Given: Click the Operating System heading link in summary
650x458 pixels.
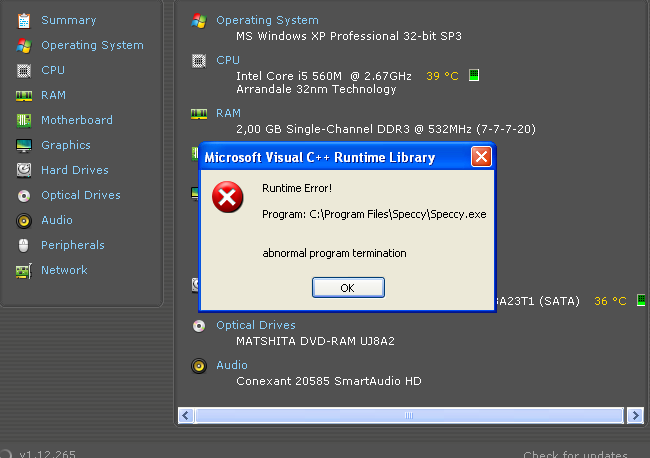Looking at the screenshot, I should 267,20.
